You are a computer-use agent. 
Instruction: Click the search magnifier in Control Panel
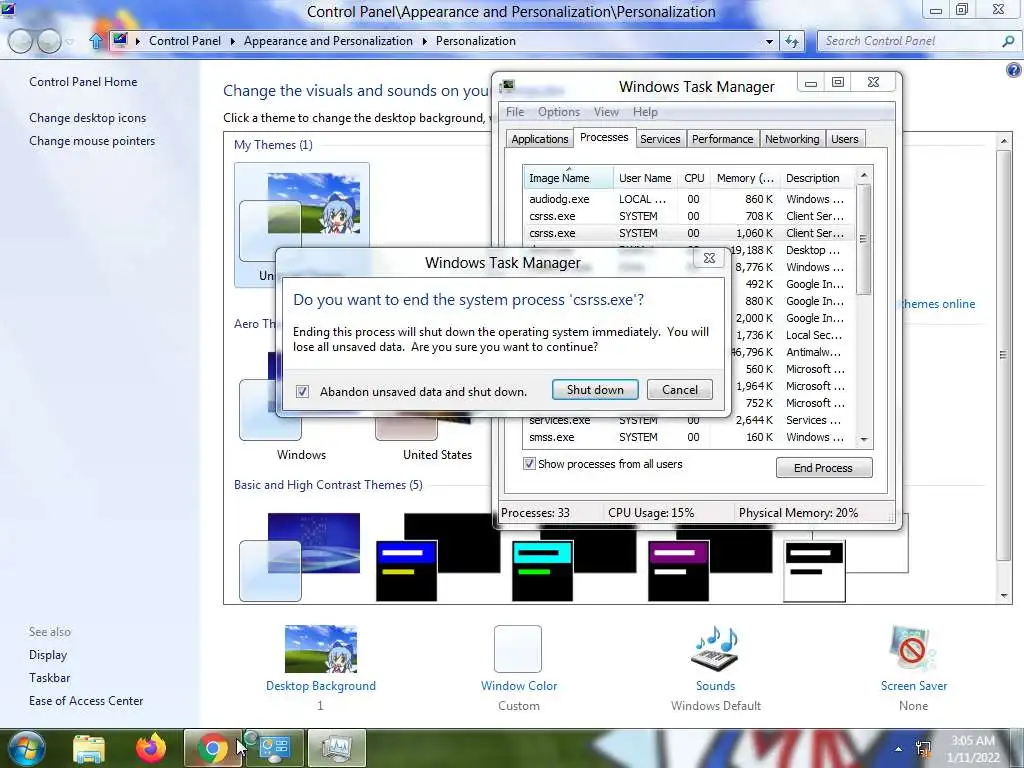pyautogui.click(x=1008, y=41)
